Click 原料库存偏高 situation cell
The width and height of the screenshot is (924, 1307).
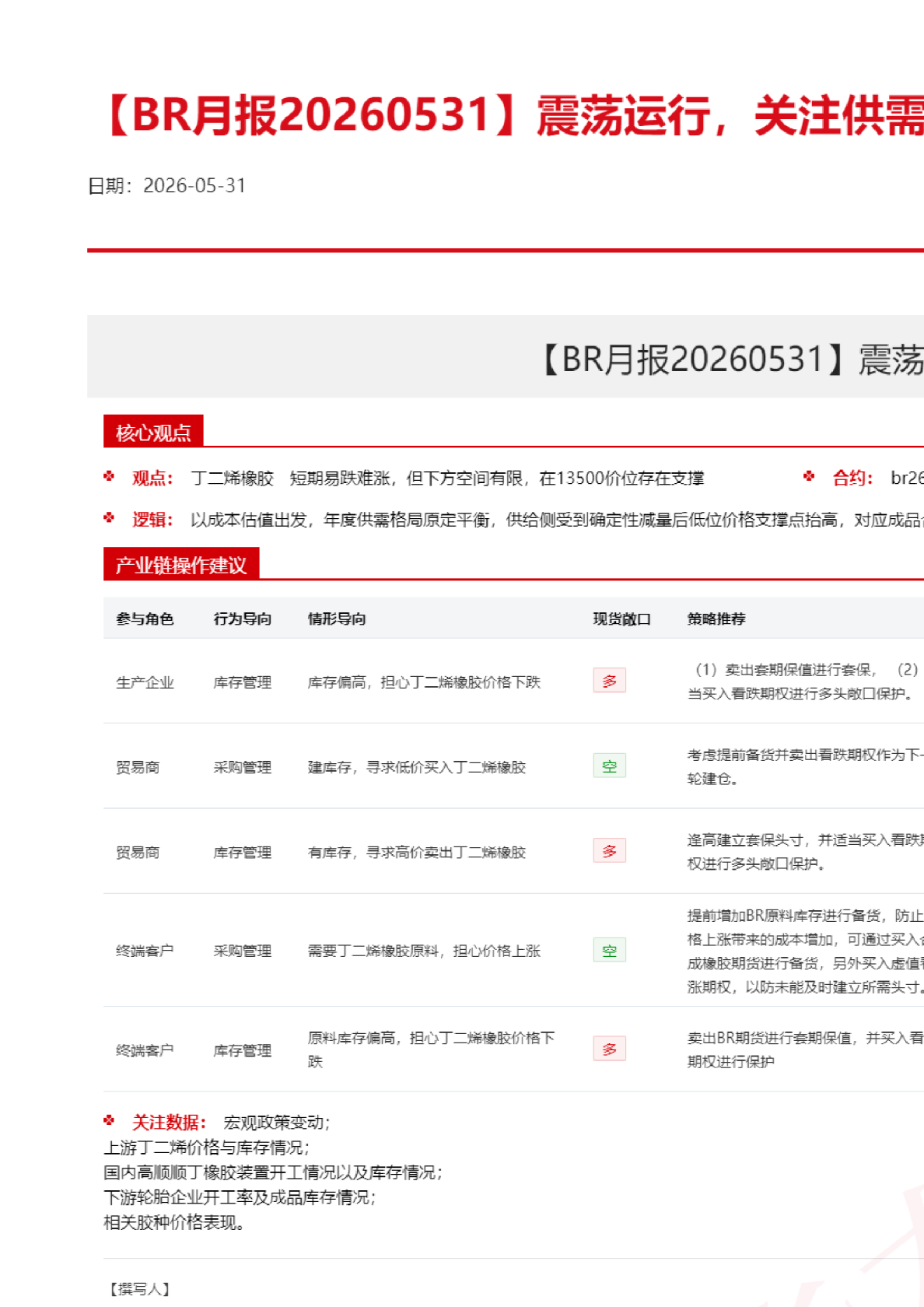[432, 1049]
